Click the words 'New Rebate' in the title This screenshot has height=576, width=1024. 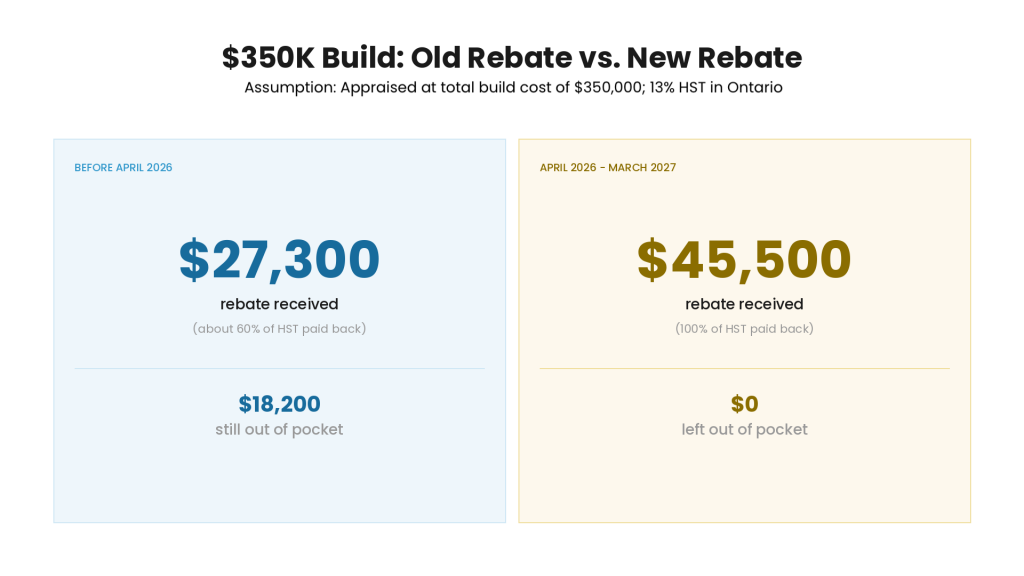tap(714, 57)
